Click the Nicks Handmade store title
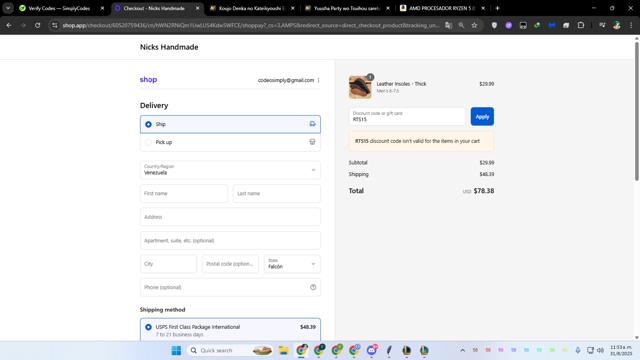This screenshot has height=360, width=640. pos(169,47)
